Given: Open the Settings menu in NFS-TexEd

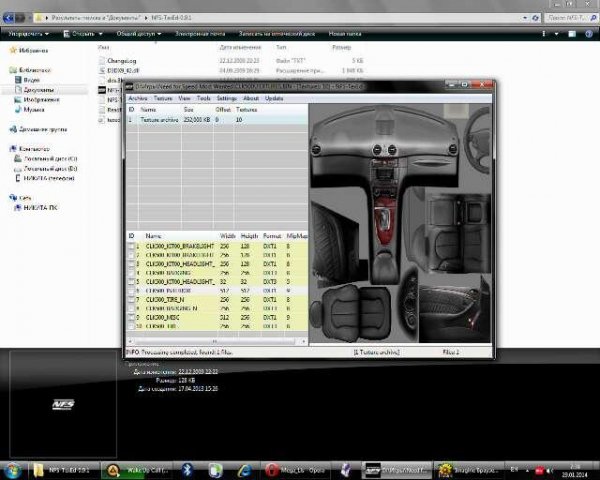Looking at the screenshot, I should (x=227, y=98).
